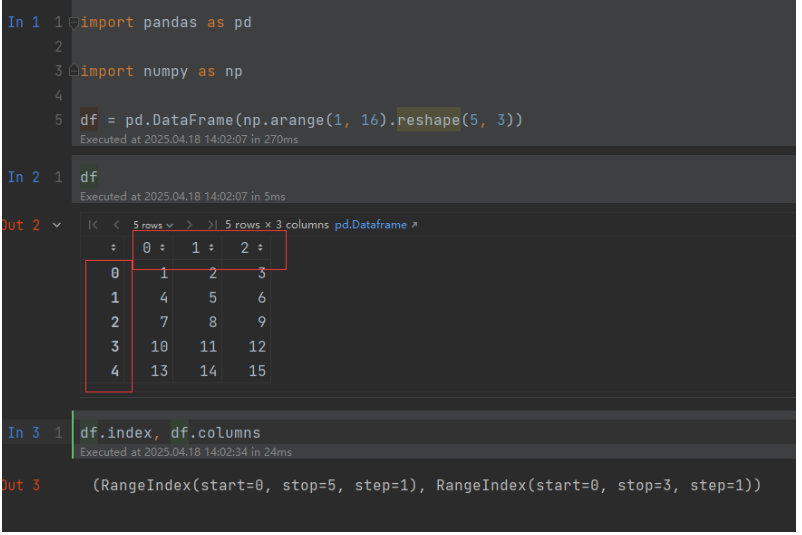The width and height of the screenshot is (802, 535).
Task: Collapse the Out 2 output with its chevron
Action: [57, 225]
